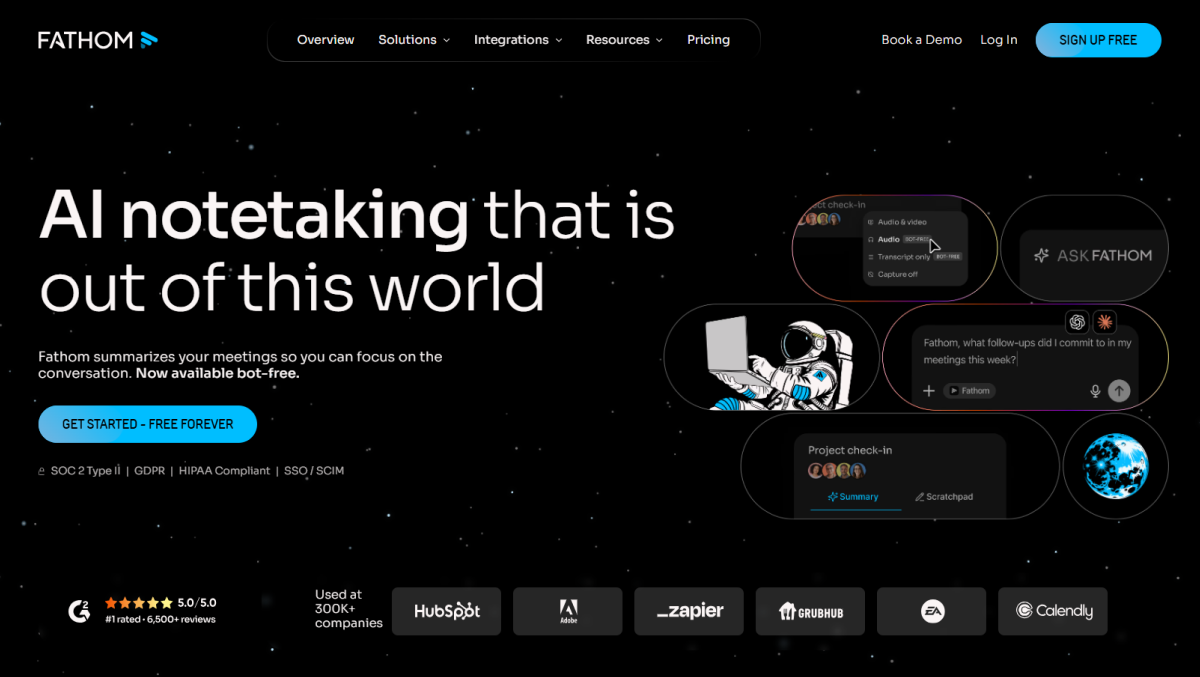Click the blue moon illustration
The image size is (1200, 677).
[1116, 467]
